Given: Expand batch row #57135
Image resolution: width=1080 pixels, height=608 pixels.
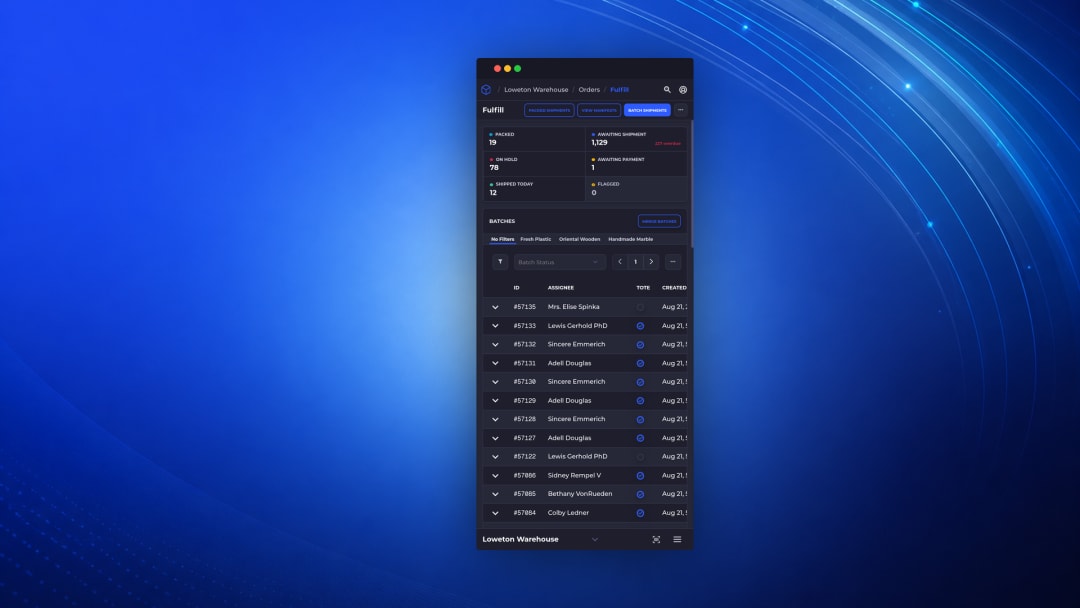Looking at the screenshot, I should (495, 307).
